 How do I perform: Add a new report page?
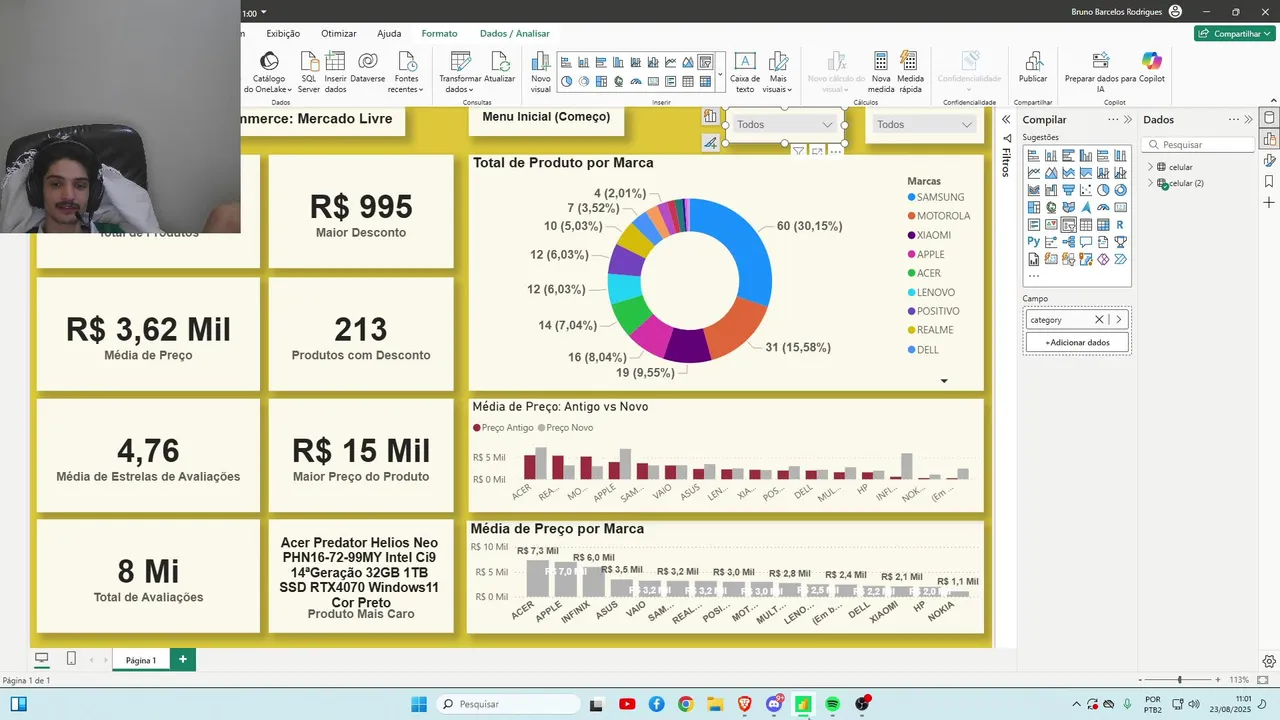pyautogui.click(x=183, y=660)
